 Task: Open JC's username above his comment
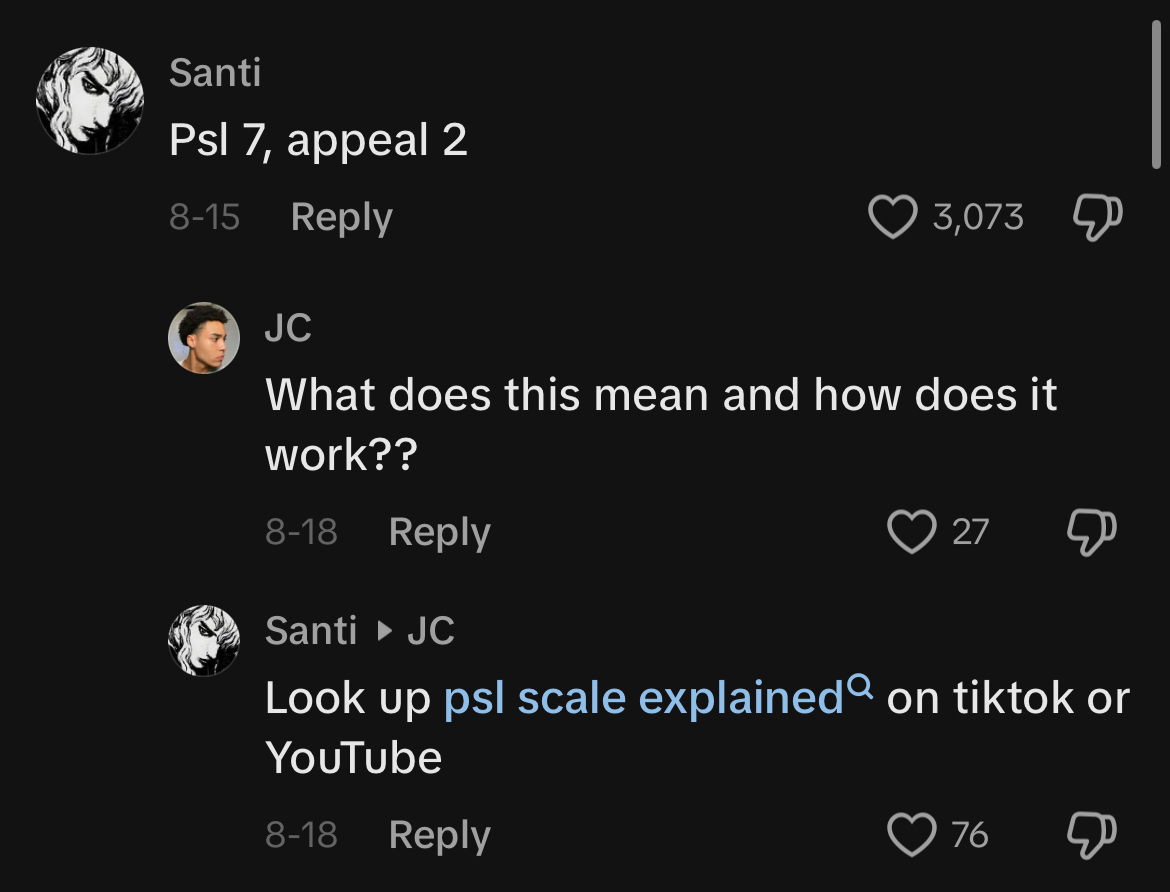point(288,328)
